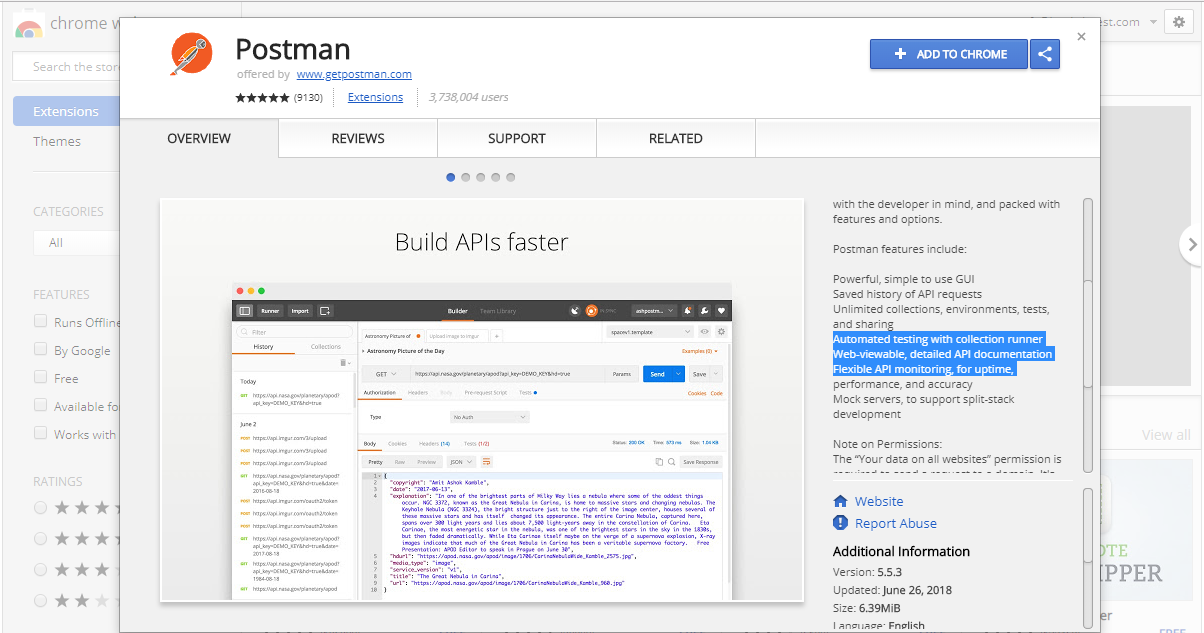The width and height of the screenshot is (1204, 633).
Task: Click 'Size: 6.39MiB' text
Action: [x=867, y=608]
